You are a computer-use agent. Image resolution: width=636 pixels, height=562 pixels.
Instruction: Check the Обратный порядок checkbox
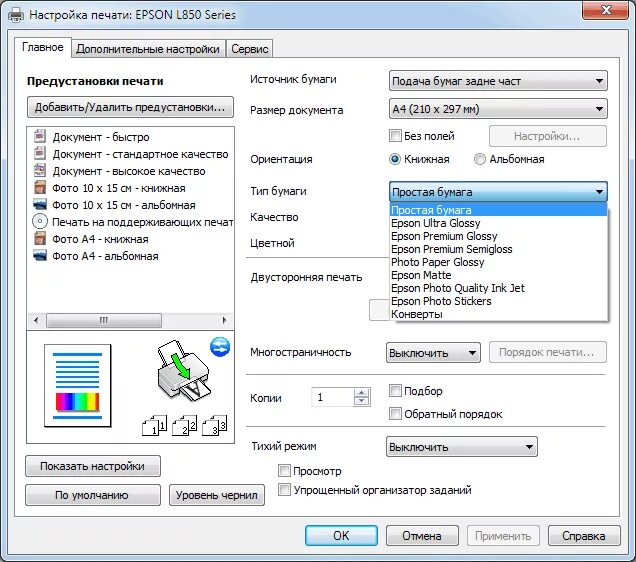click(395, 414)
